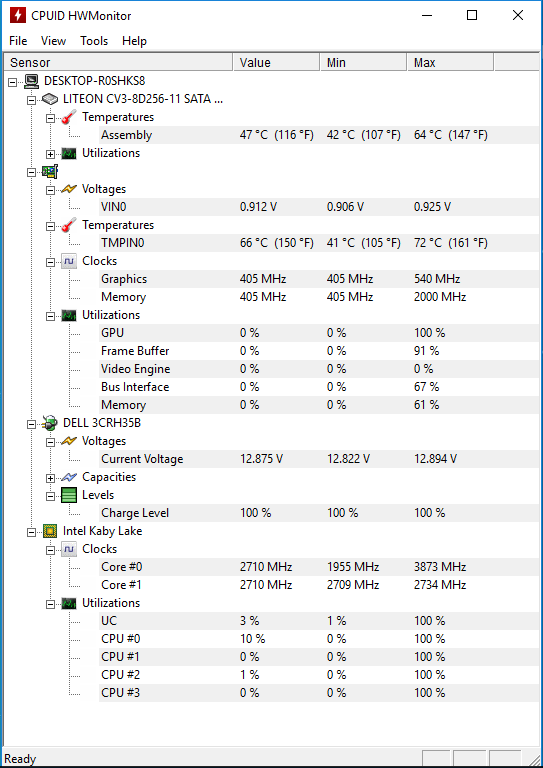Click the DELL 3CRH35B battery icon
This screenshot has height=768, width=543.
click(50, 423)
